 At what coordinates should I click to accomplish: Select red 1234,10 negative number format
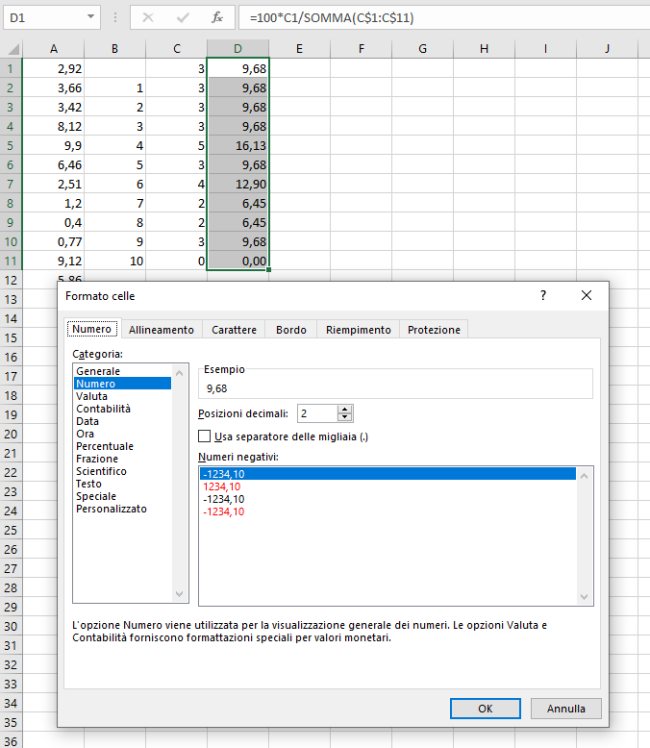(221, 486)
